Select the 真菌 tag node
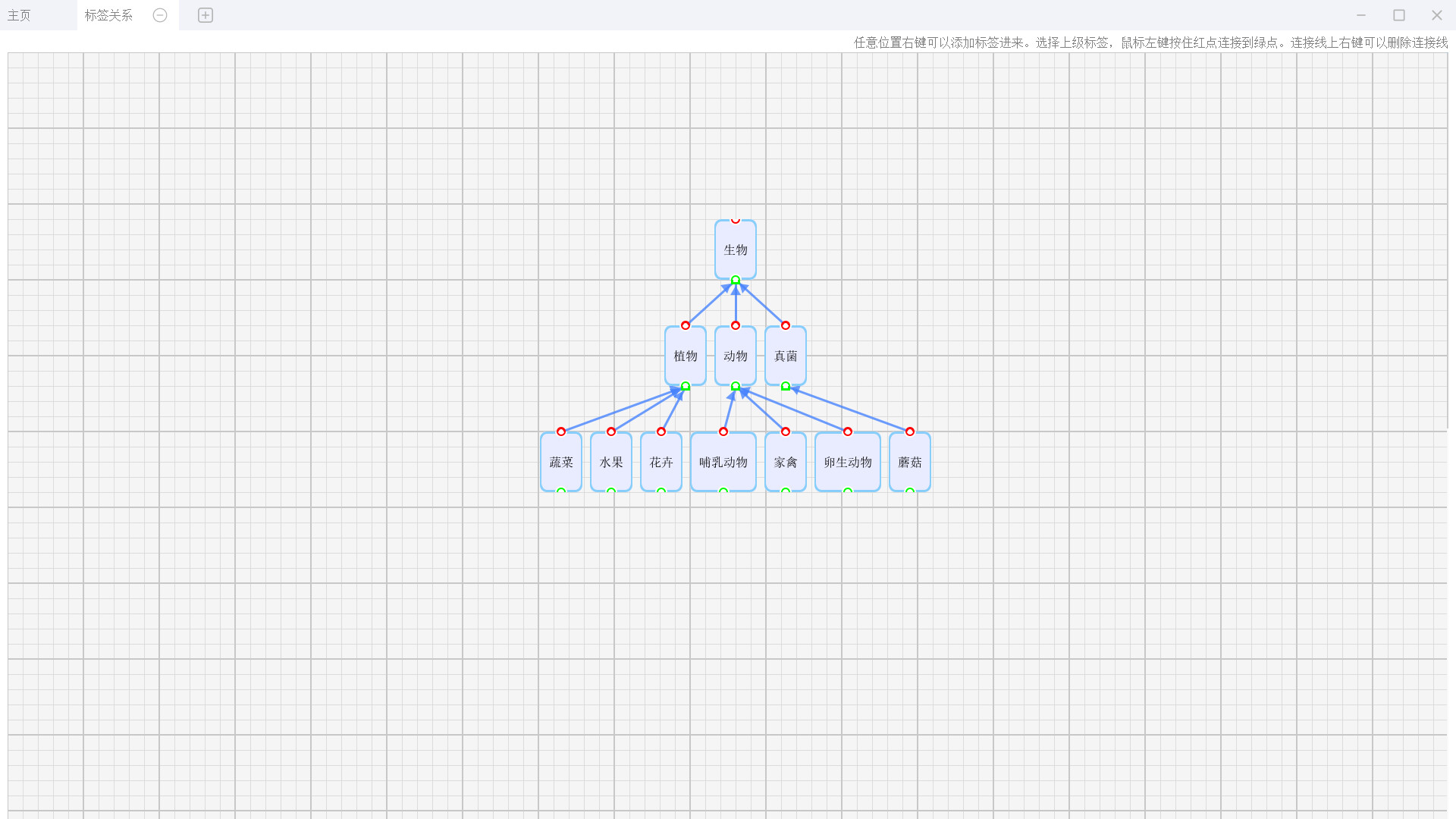Screen dimensions: 1456x819 (x=786, y=356)
